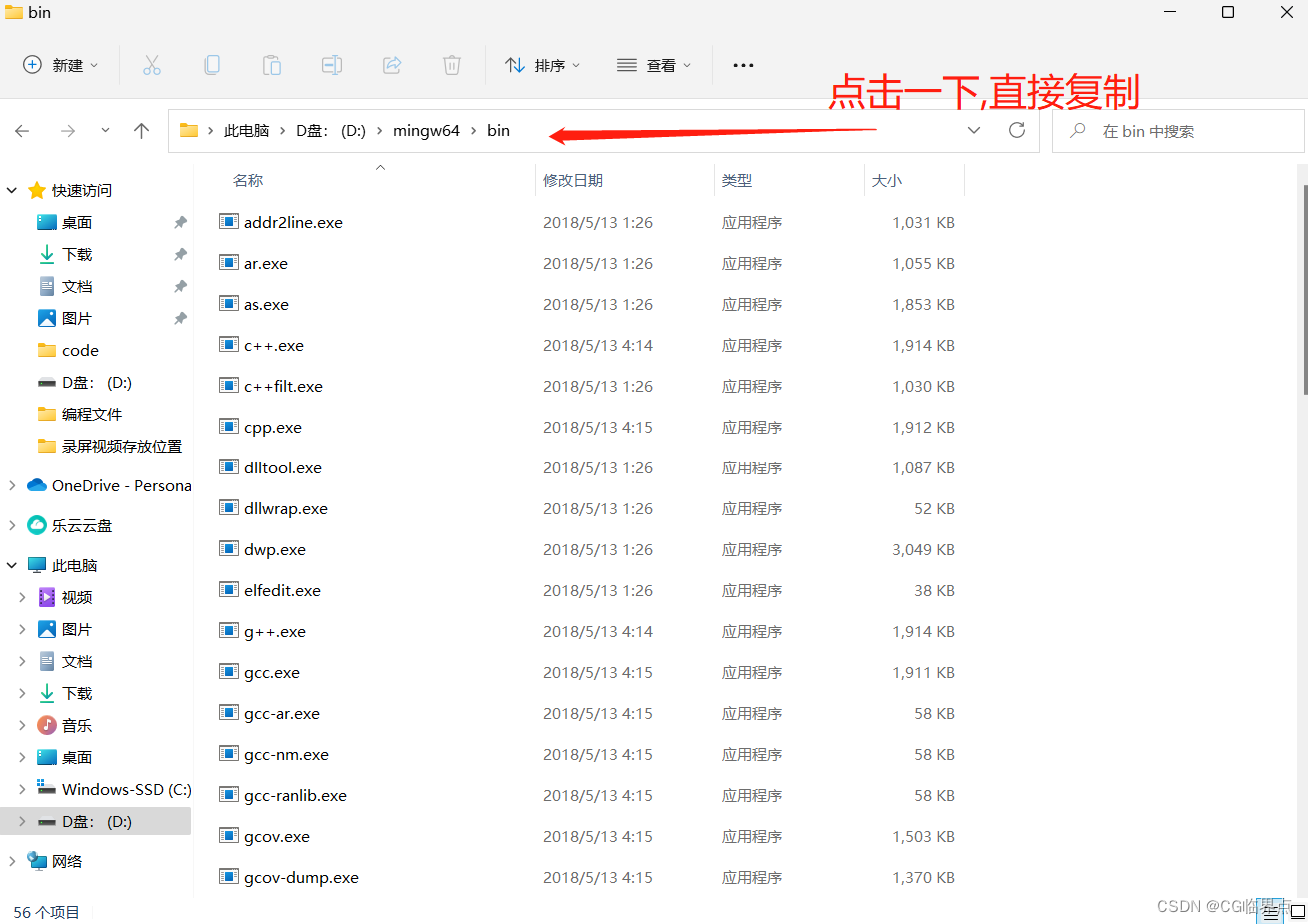This screenshot has width=1308, height=924.
Task: Switch to large icons view at bottom right
Action: [1298, 911]
